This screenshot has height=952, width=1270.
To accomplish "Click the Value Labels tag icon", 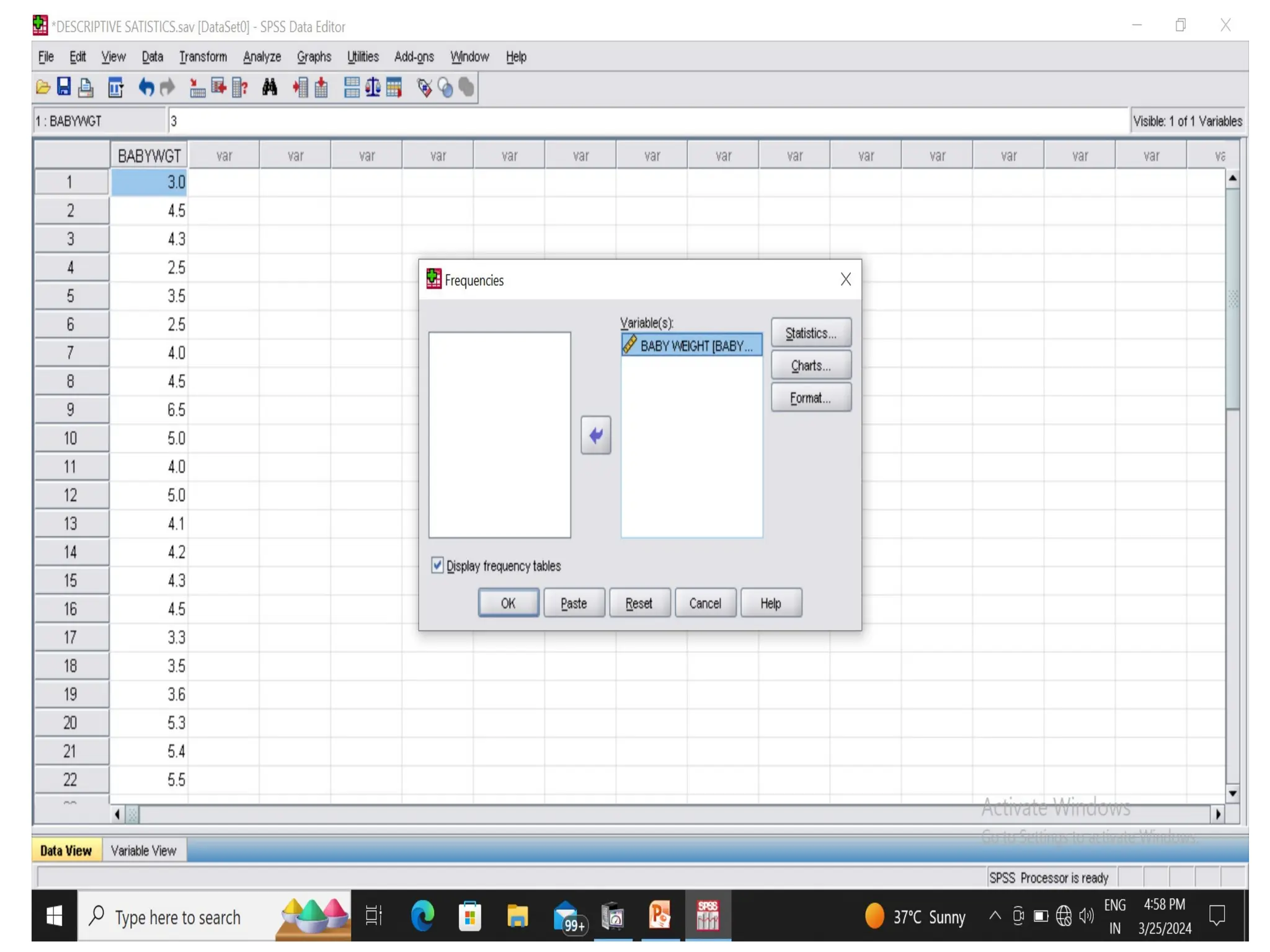I will click(x=425, y=87).
